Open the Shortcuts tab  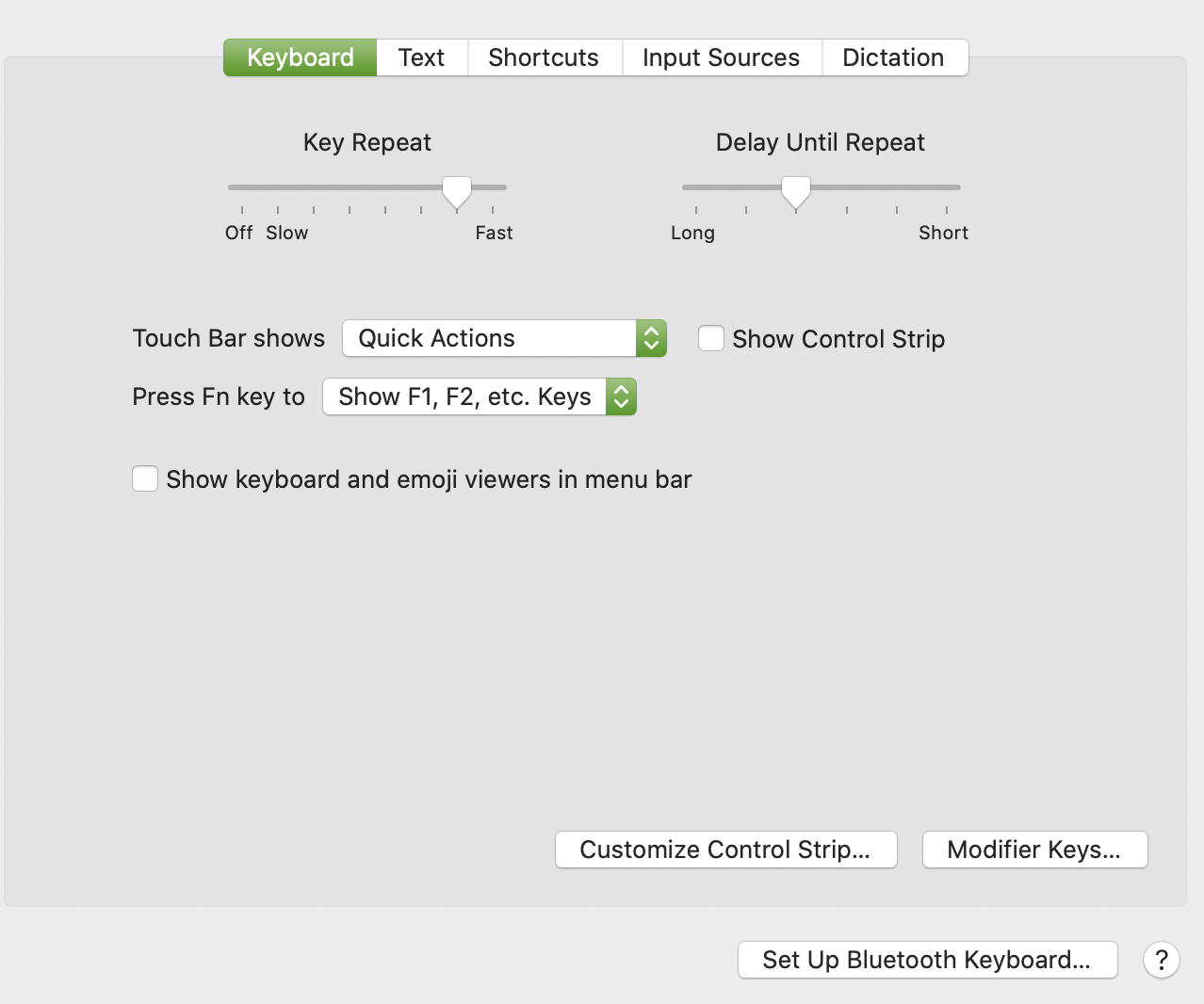(544, 57)
